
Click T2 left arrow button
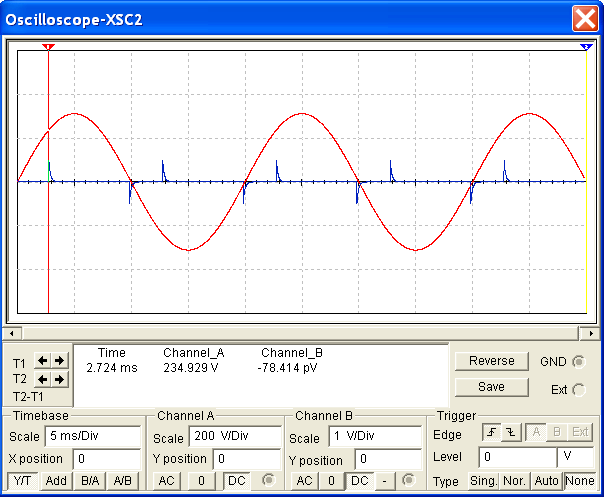(x=43, y=379)
